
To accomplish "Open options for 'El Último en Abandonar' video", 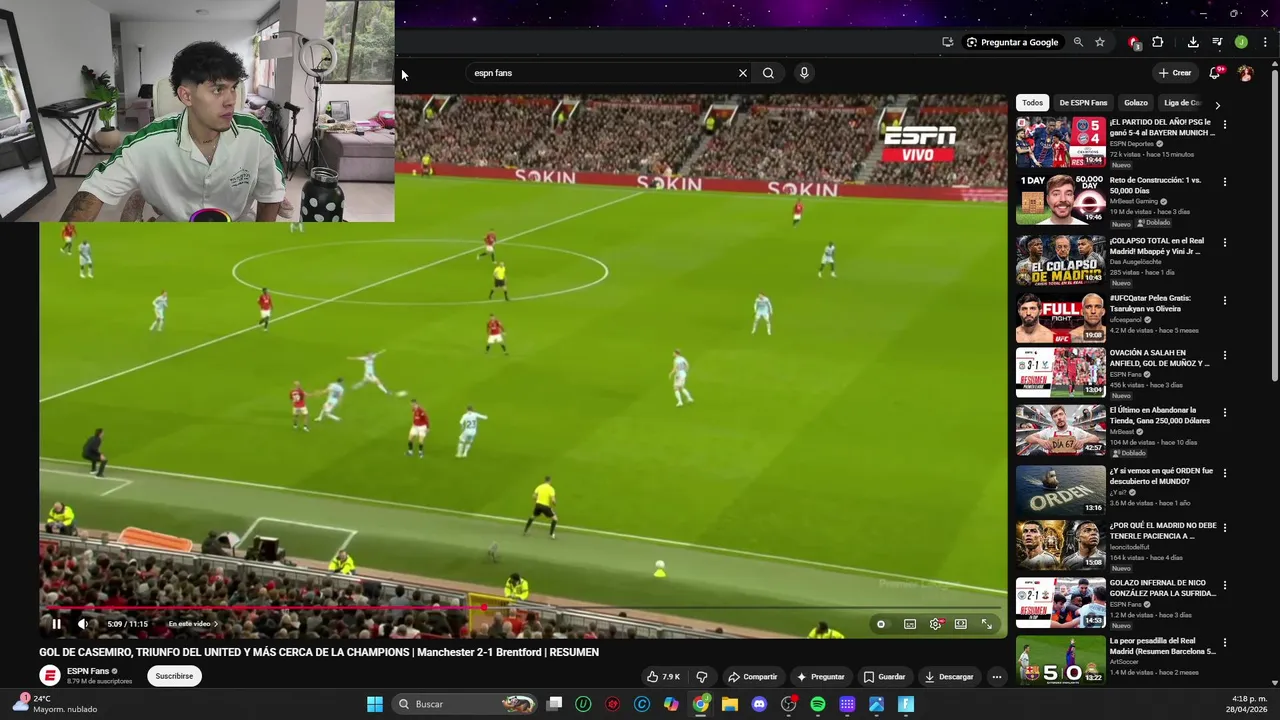I will [1225, 412].
